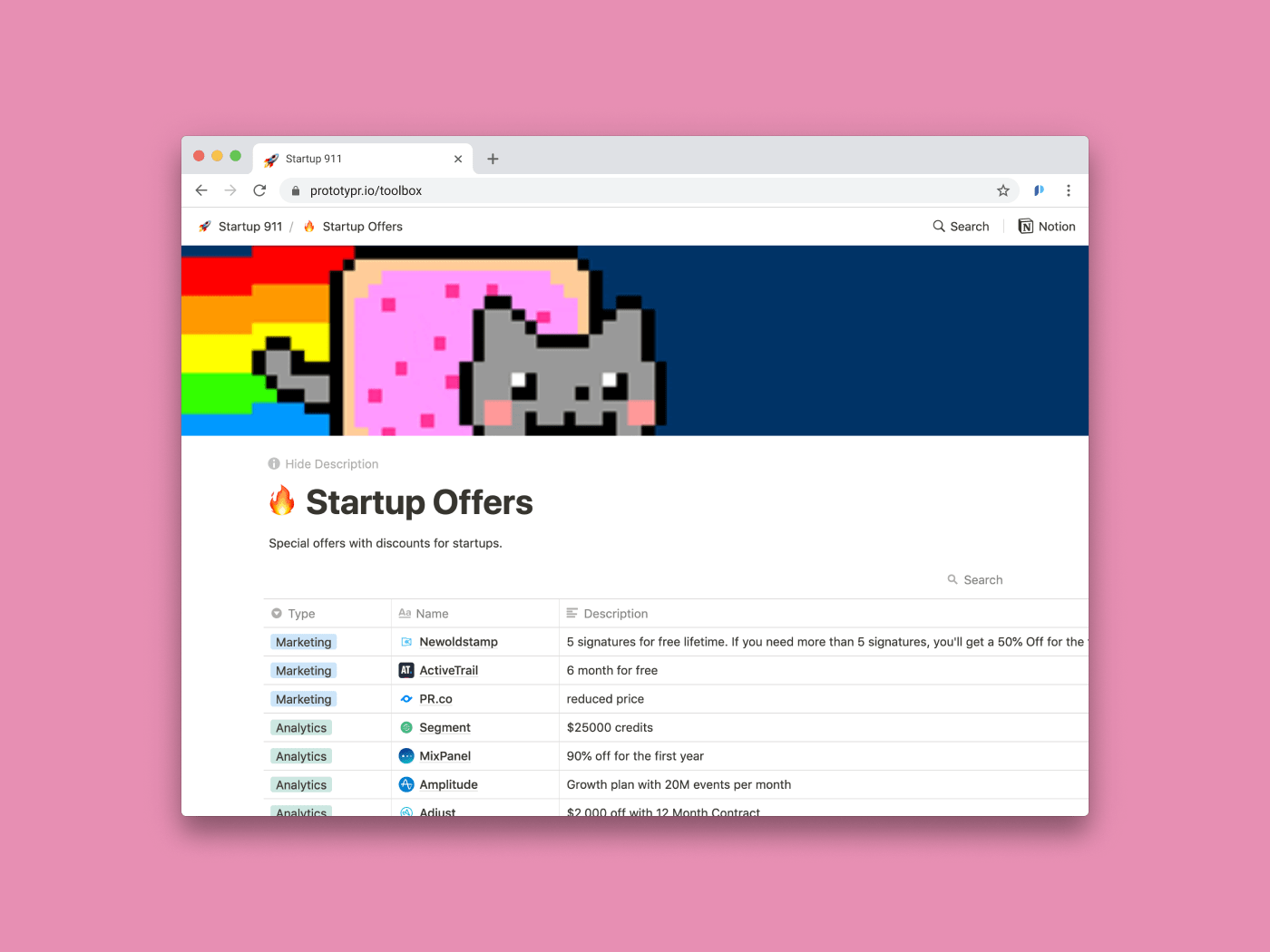Open the Newoldstamp entry

[459, 642]
